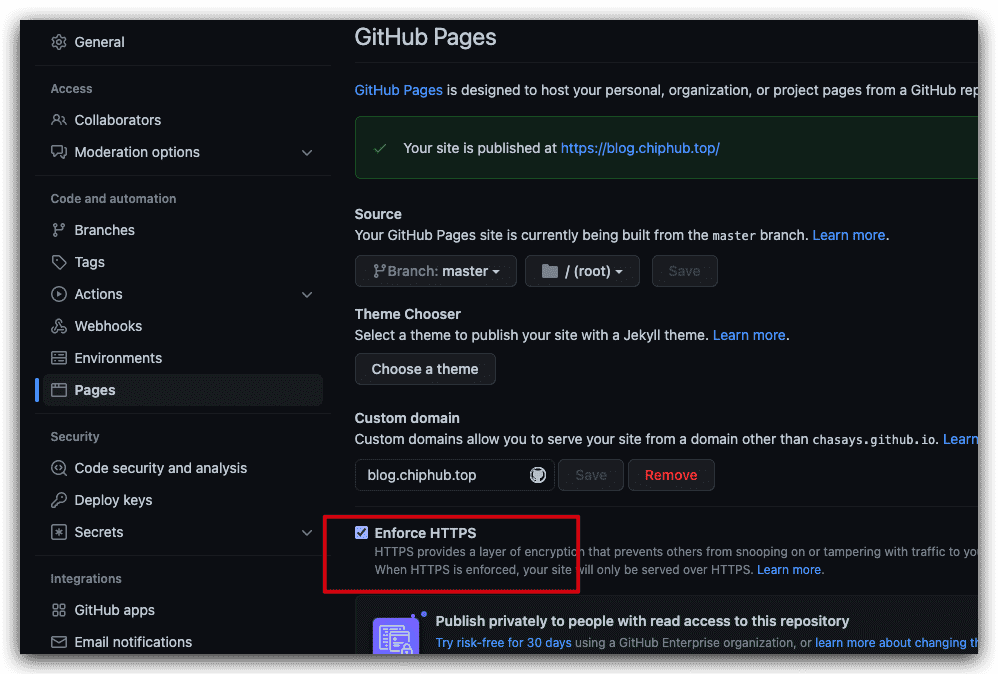Click Try risk-free for 30 days
This screenshot has width=998, height=674.
[503, 643]
